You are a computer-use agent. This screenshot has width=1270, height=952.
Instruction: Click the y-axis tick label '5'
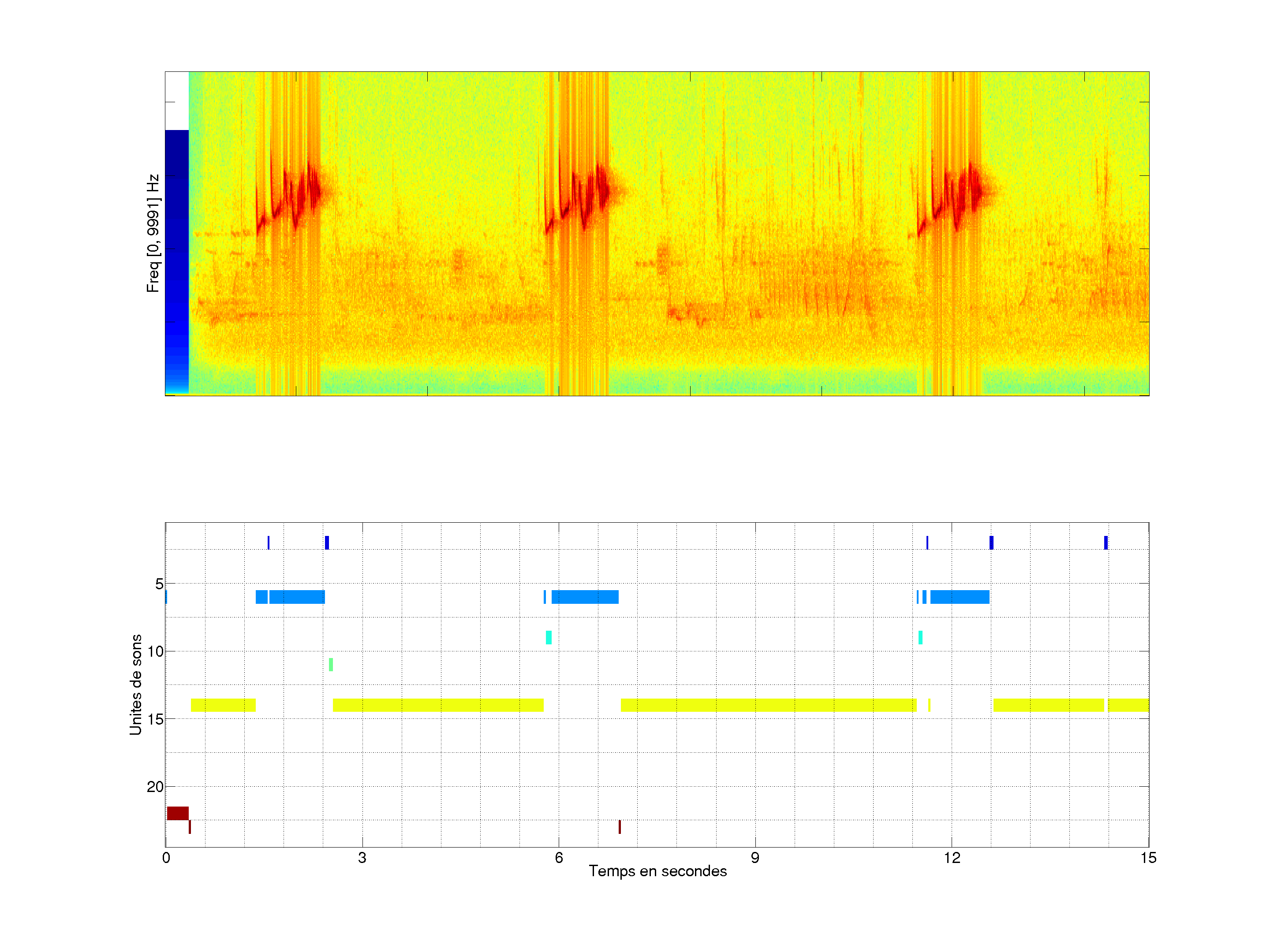pos(159,584)
